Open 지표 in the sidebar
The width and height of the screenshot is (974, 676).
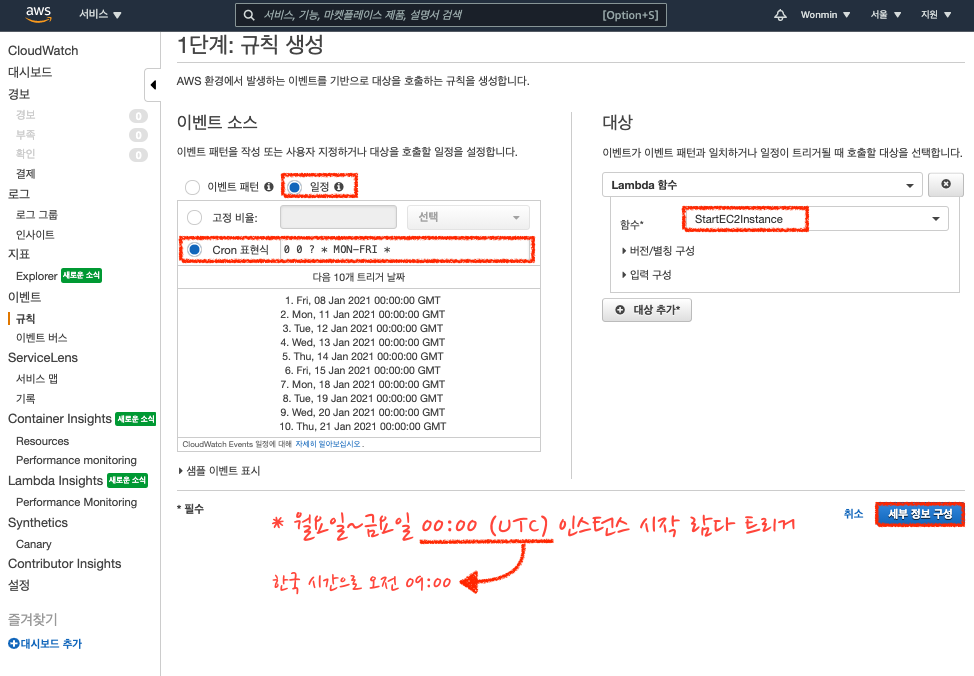click(x=19, y=254)
